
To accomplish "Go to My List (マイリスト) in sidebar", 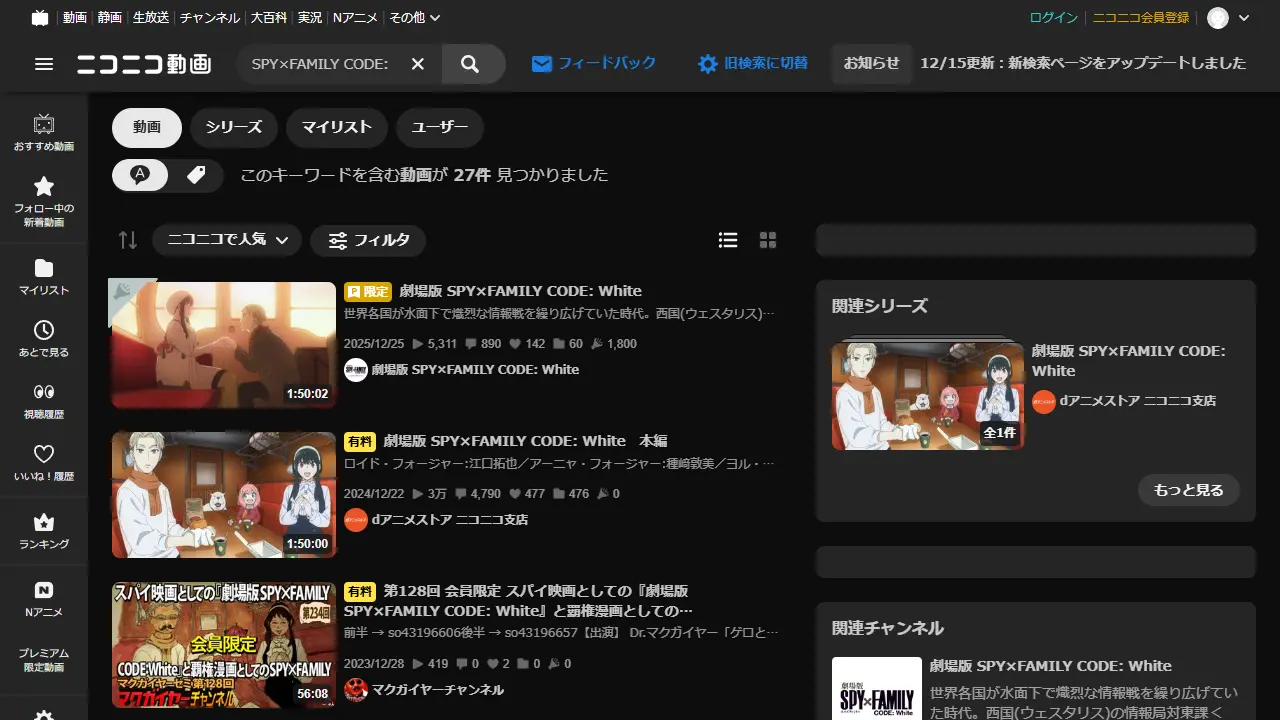I will (44, 277).
